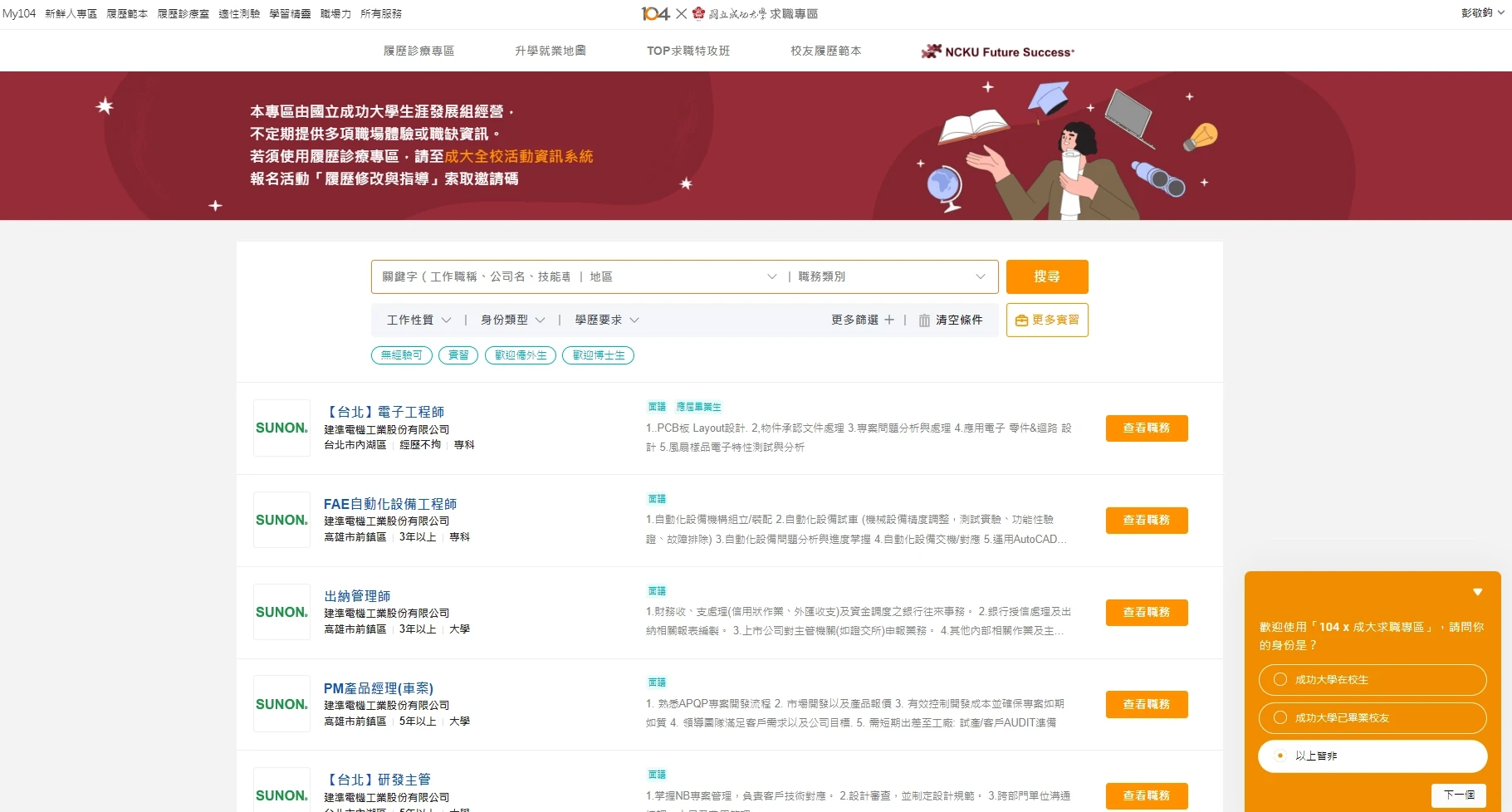Click the briefcase icon in 更多實習 button
The image size is (1512, 812).
point(1021,320)
